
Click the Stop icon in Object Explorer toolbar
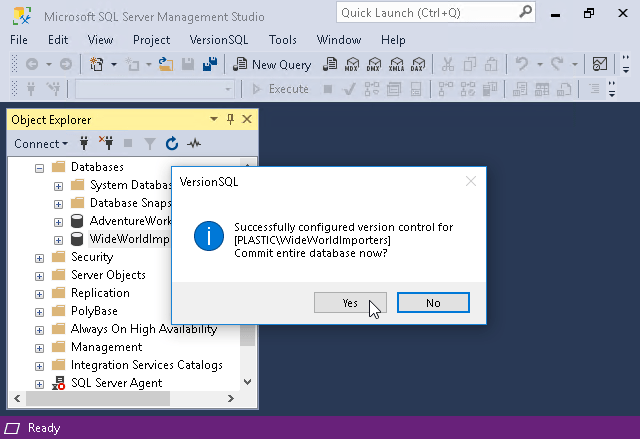pyautogui.click(x=128, y=143)
